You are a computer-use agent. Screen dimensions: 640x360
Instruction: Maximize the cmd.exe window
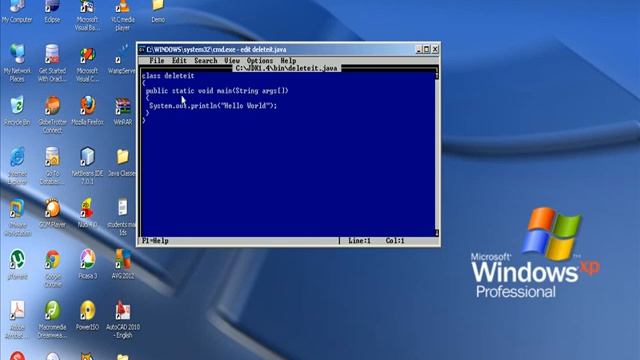coord(427,49)
